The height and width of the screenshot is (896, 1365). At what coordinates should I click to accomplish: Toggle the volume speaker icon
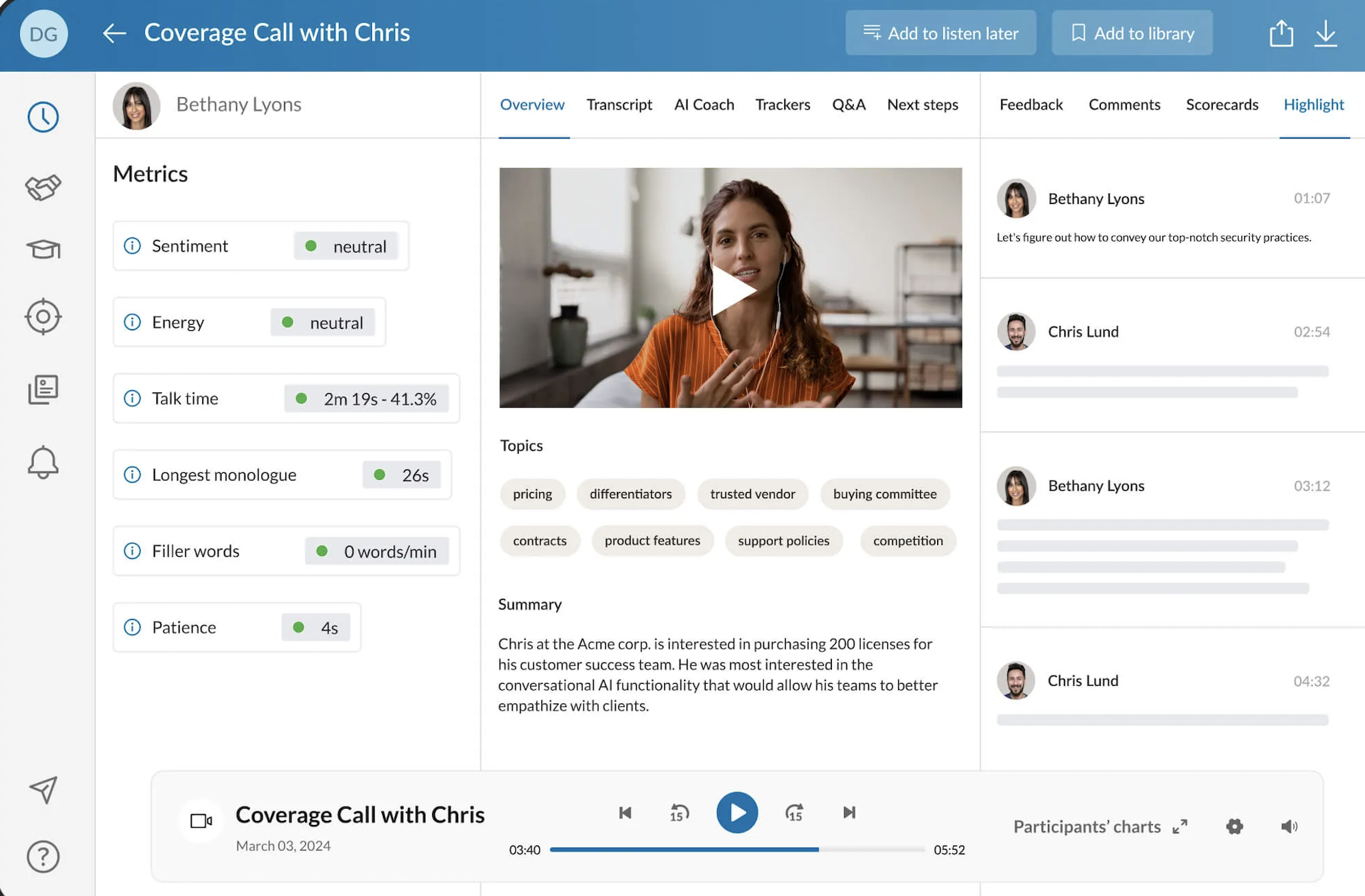1289,826
